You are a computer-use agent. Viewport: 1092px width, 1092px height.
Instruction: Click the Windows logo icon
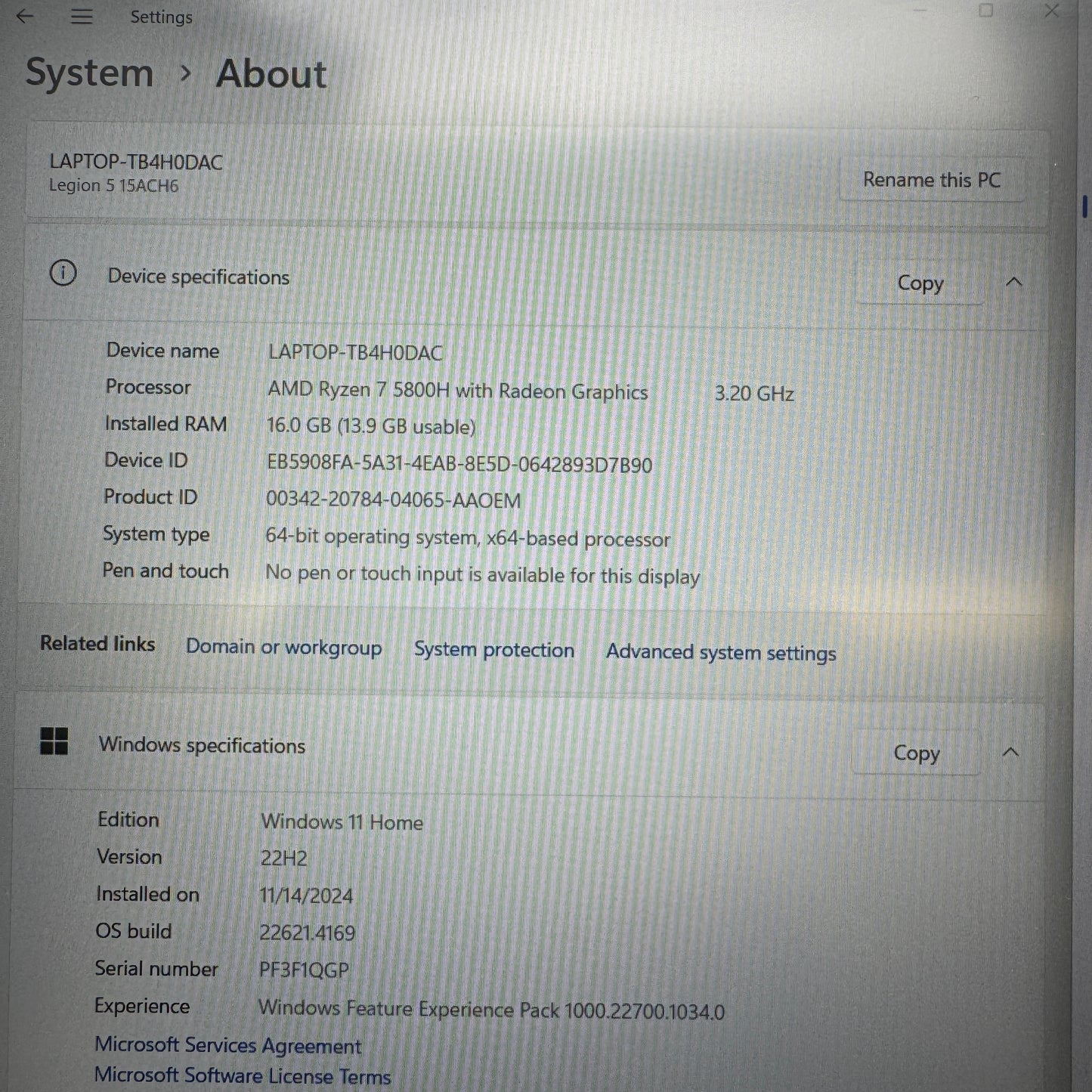pos(54,741)
